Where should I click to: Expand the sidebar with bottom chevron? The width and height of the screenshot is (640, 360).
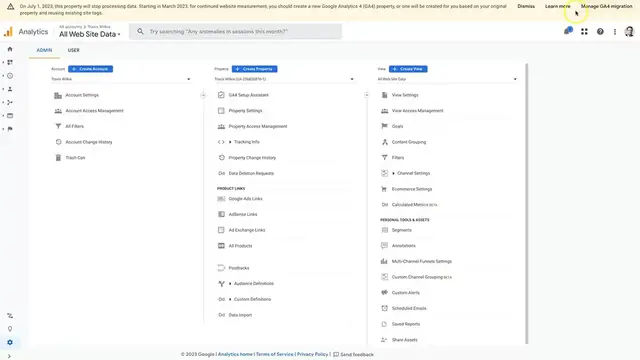click(x=9, y=356)
